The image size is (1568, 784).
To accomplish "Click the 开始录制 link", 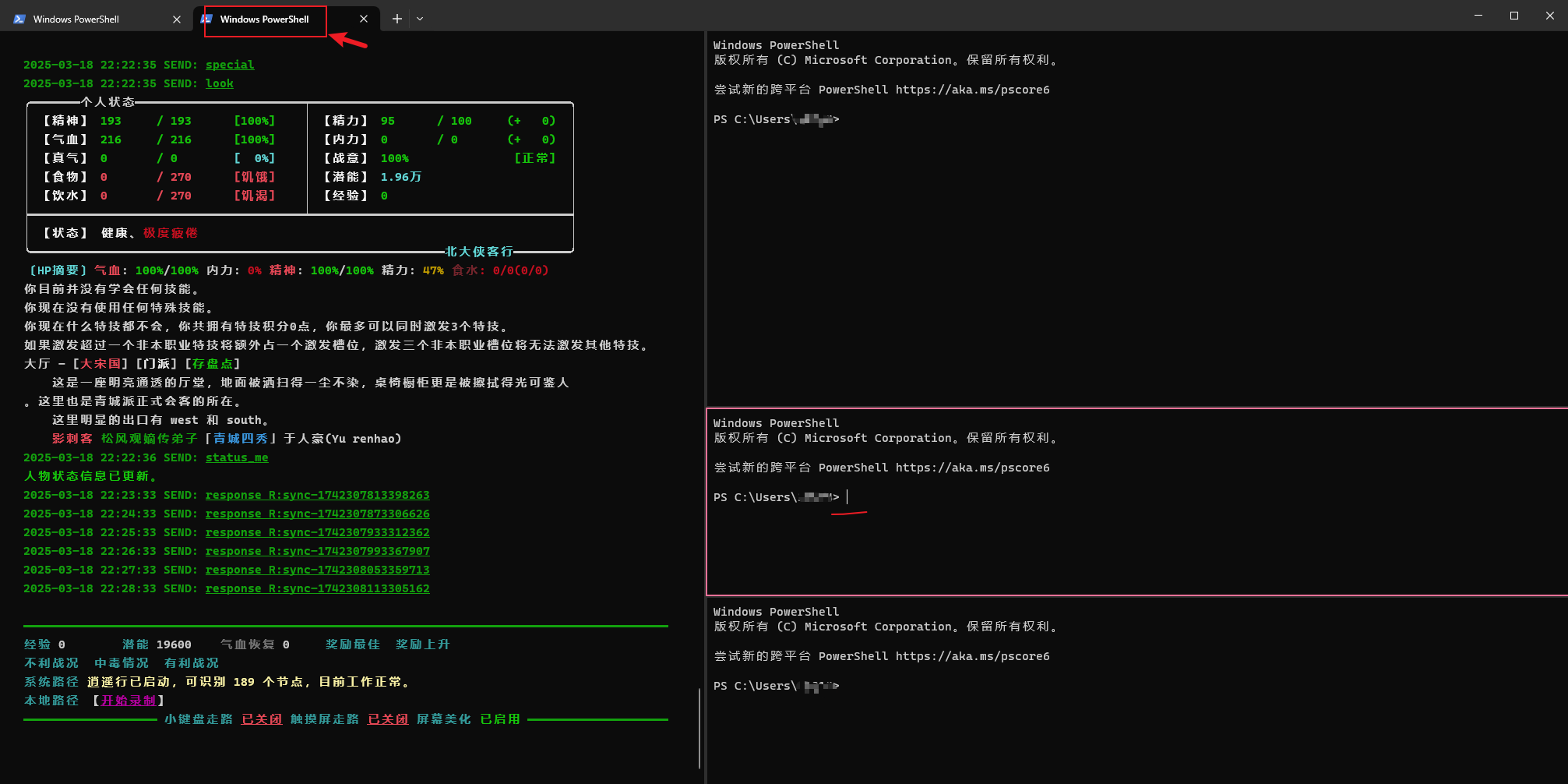I will click(x=129, y=701).
